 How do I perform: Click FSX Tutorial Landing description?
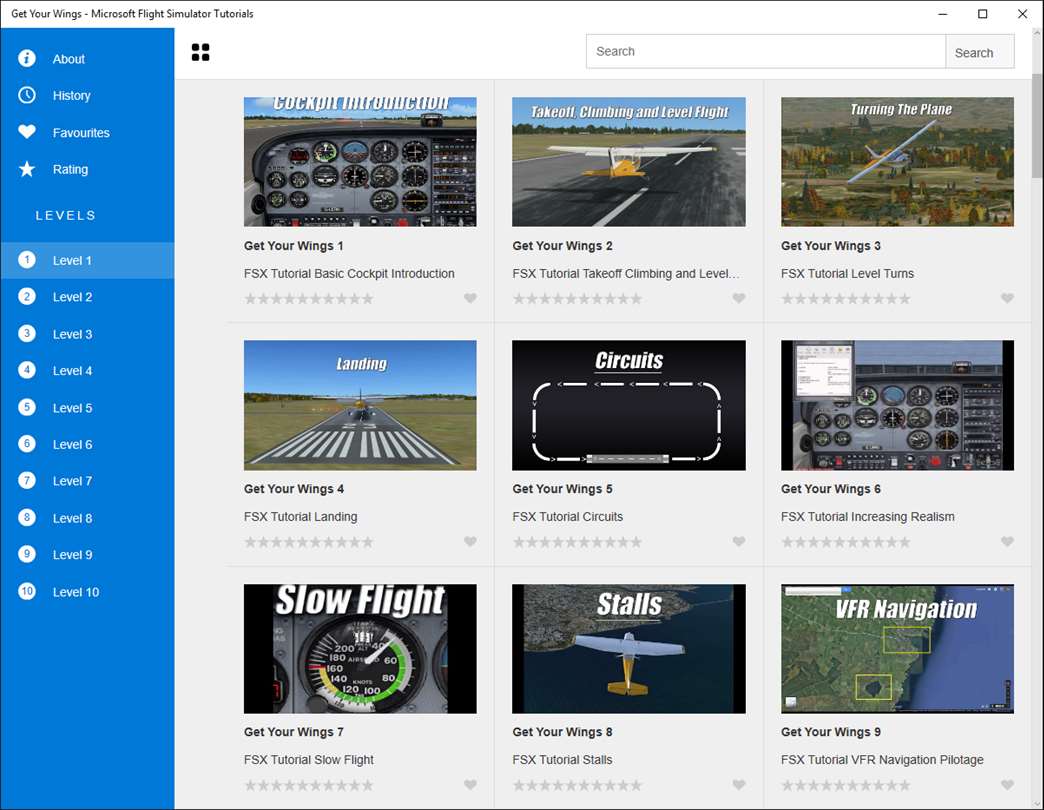300,516
